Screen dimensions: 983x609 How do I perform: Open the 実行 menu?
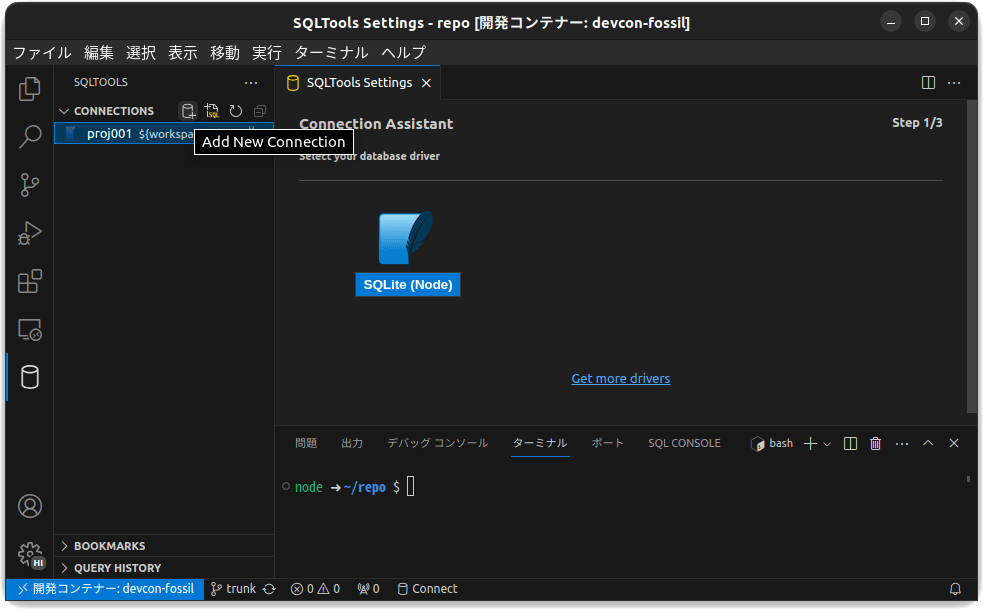pyautogui.click(x=267, y=53)
